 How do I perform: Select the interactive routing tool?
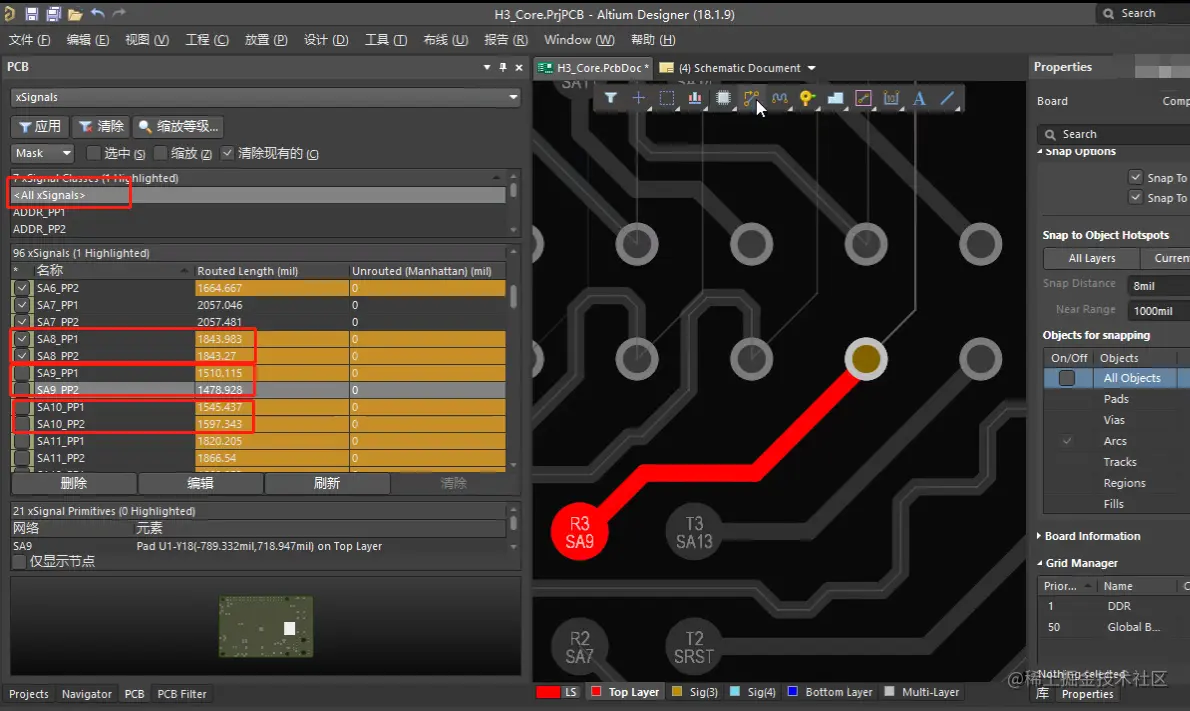751,98
